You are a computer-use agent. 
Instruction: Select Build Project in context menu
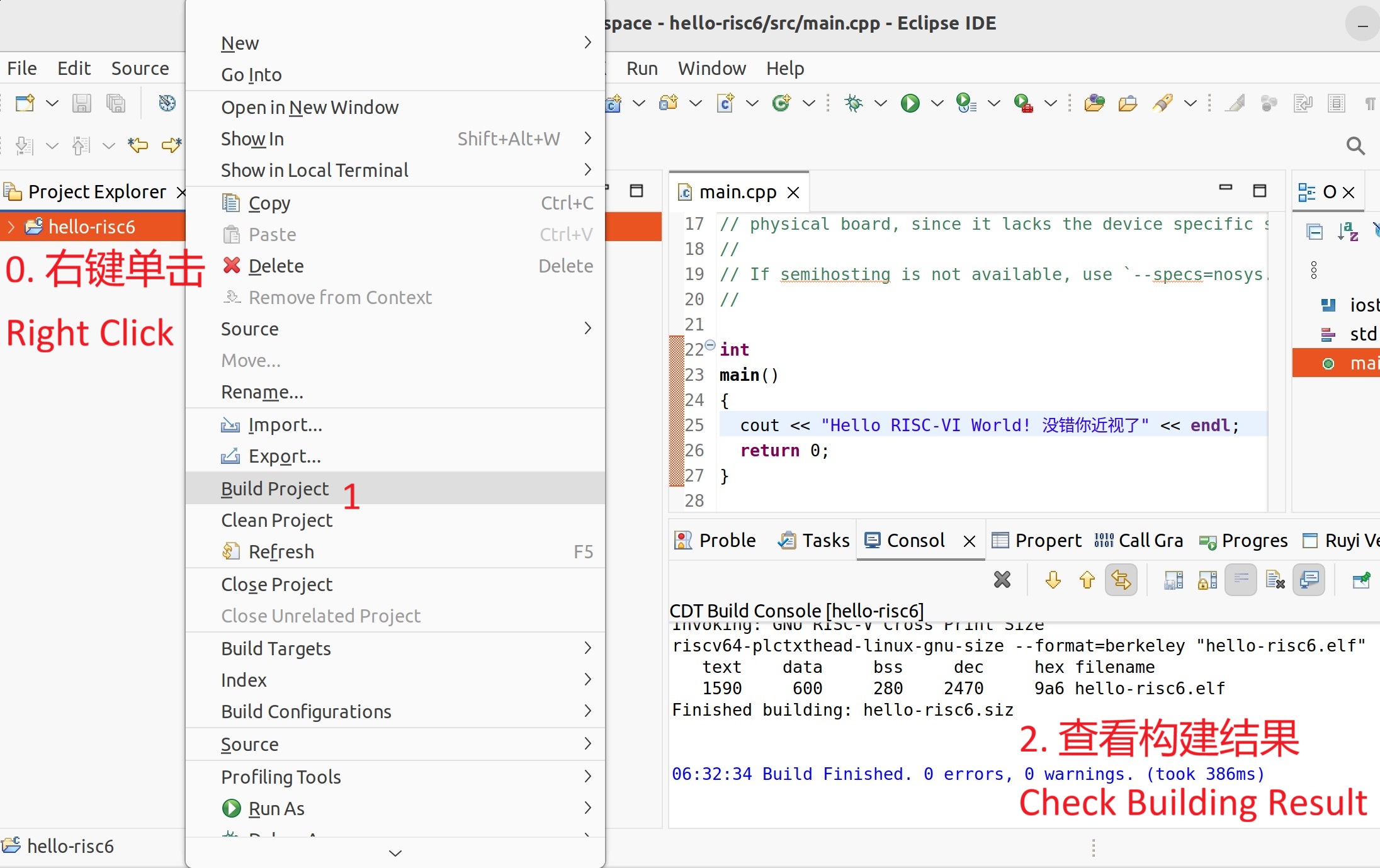(274, 488)
